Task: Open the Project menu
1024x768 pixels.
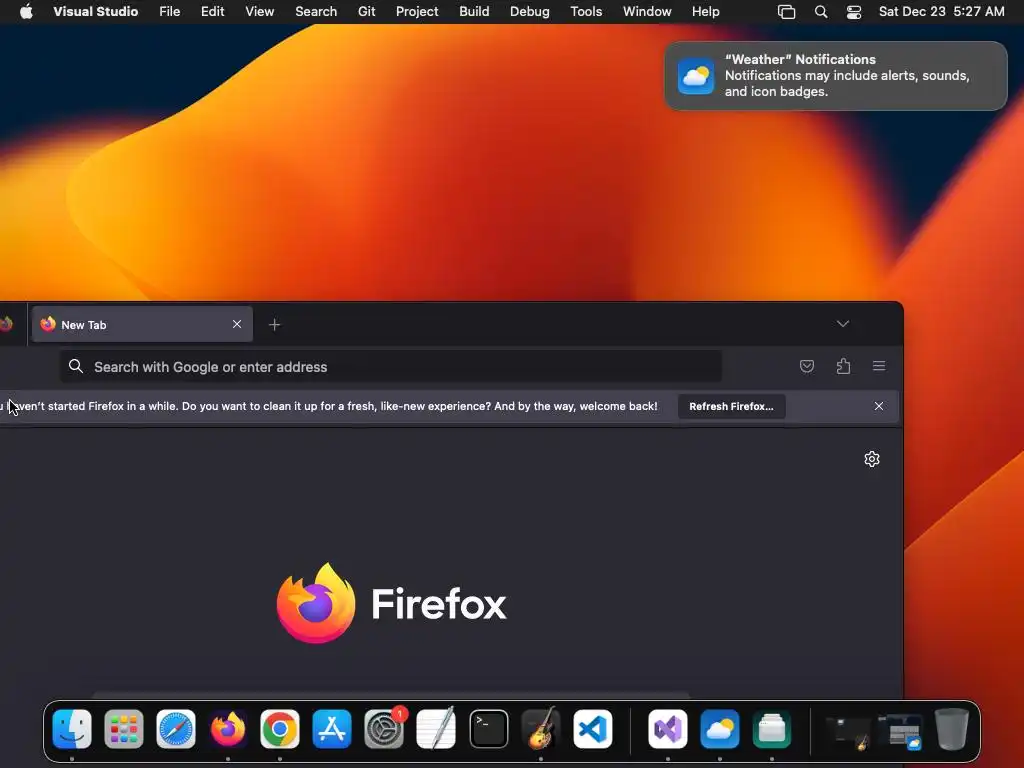Action: 417,12
